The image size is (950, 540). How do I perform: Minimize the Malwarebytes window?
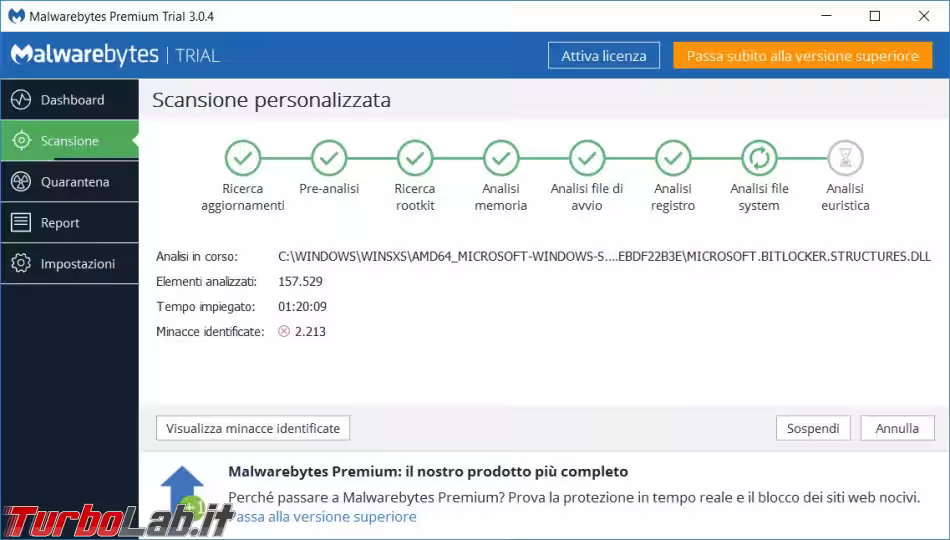[827, 16]
